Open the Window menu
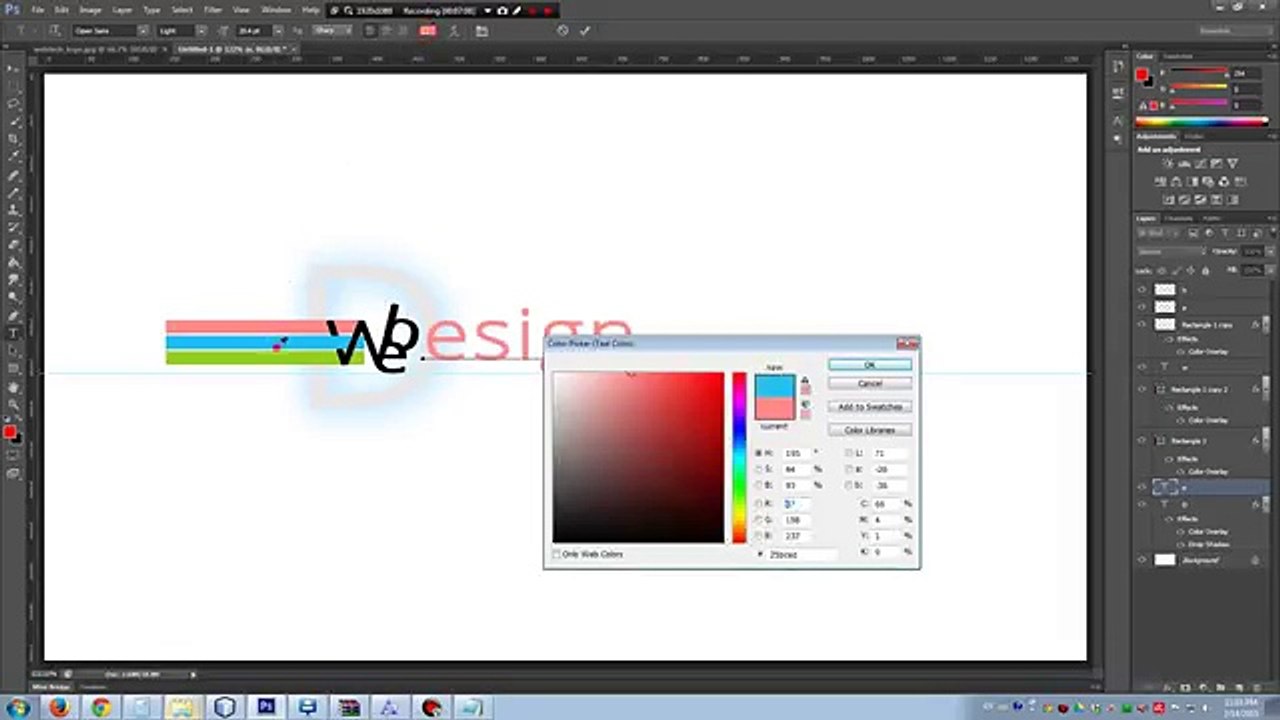The height and width of the screenshot is (720, 1280). click(x=276, y=9)
